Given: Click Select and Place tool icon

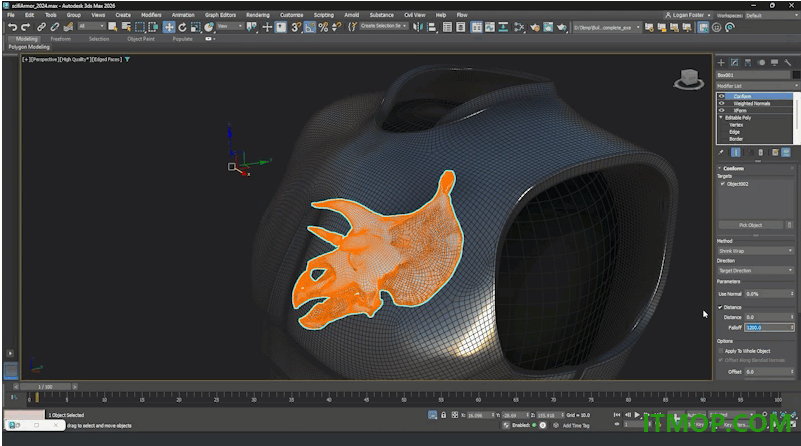Looking at the screenshot, I should [x=209, y=27].
